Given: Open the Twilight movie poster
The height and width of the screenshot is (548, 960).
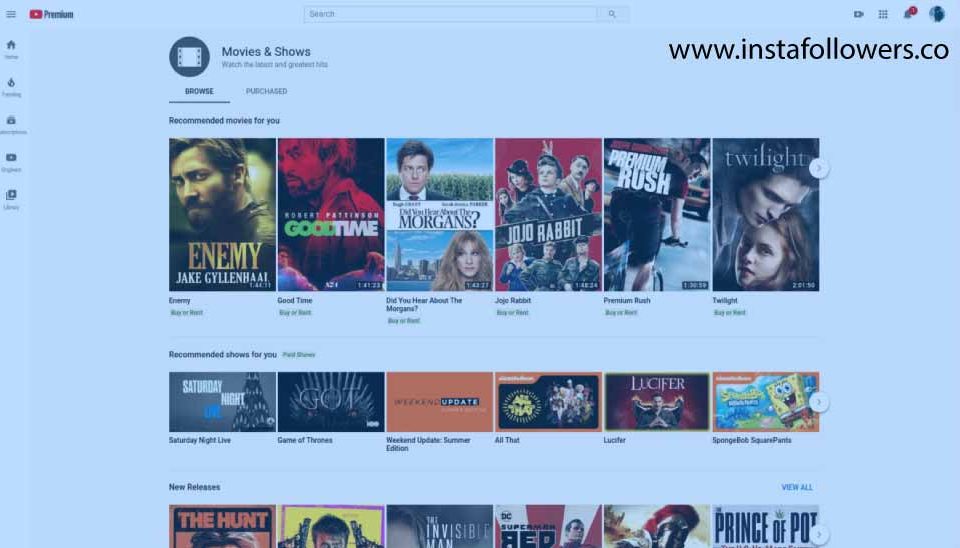Looking at the screenshot, I should coord(765,214).
